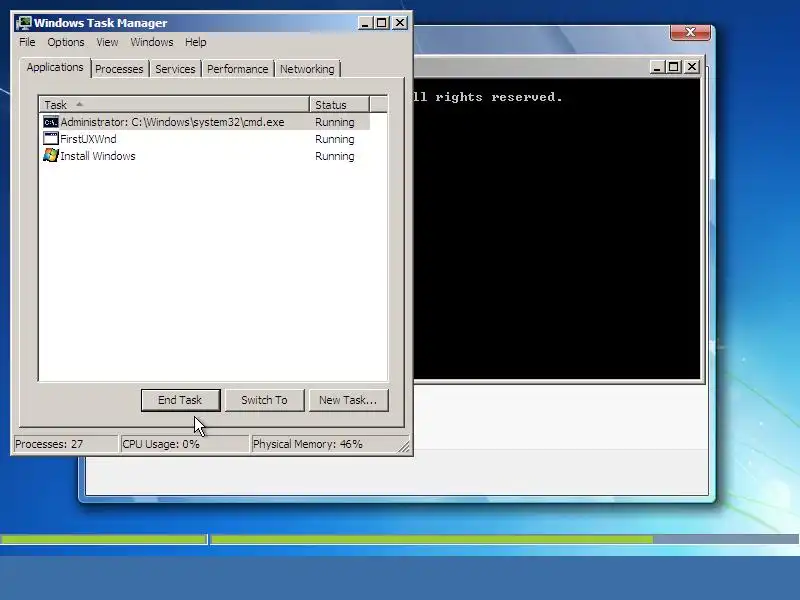Close the command prompt window

[692, 67]
